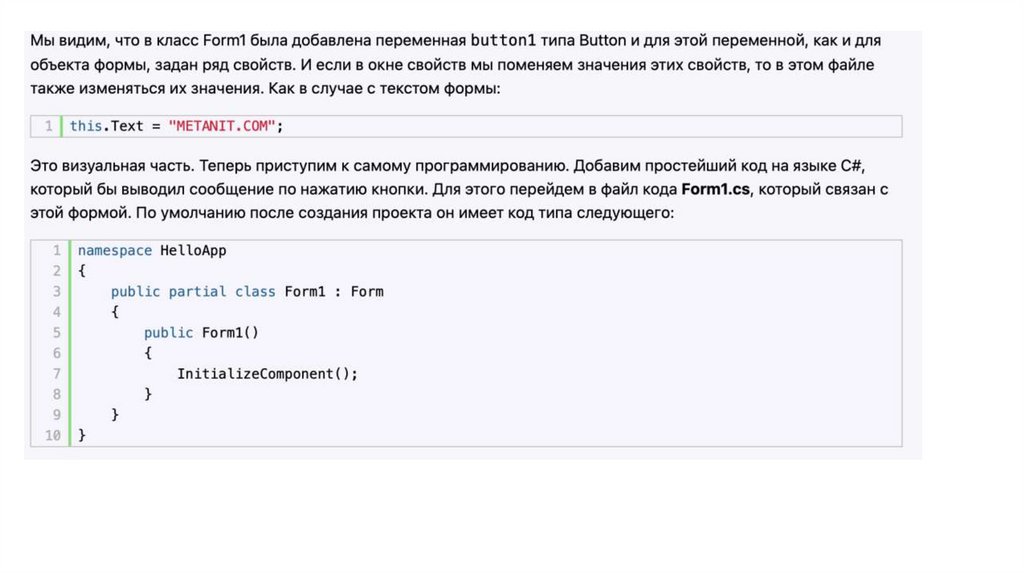
Task: Click the HelloApp namespace name
Action: 193,251
